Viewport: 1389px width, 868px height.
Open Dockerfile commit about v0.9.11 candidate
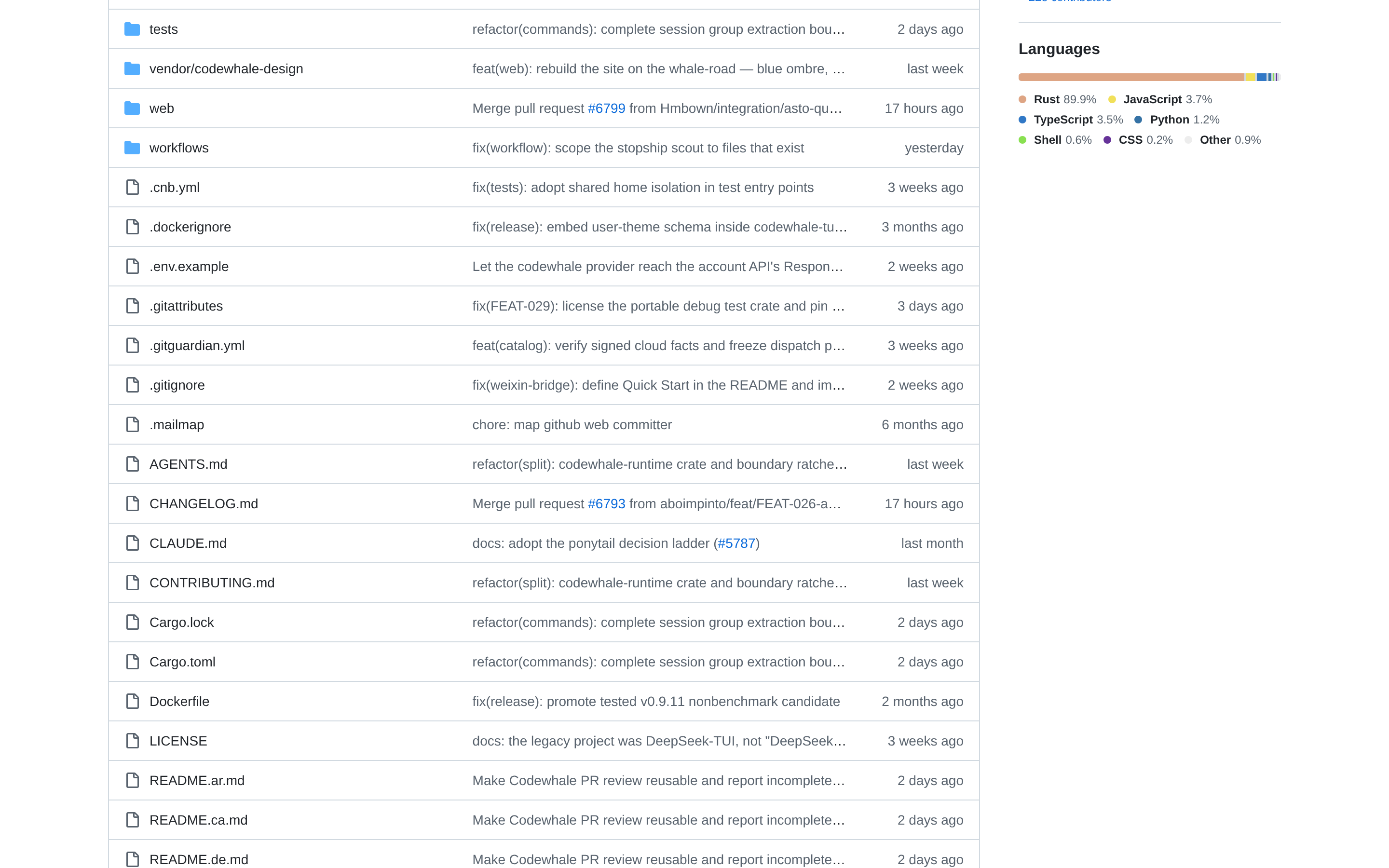click(656, 702)
